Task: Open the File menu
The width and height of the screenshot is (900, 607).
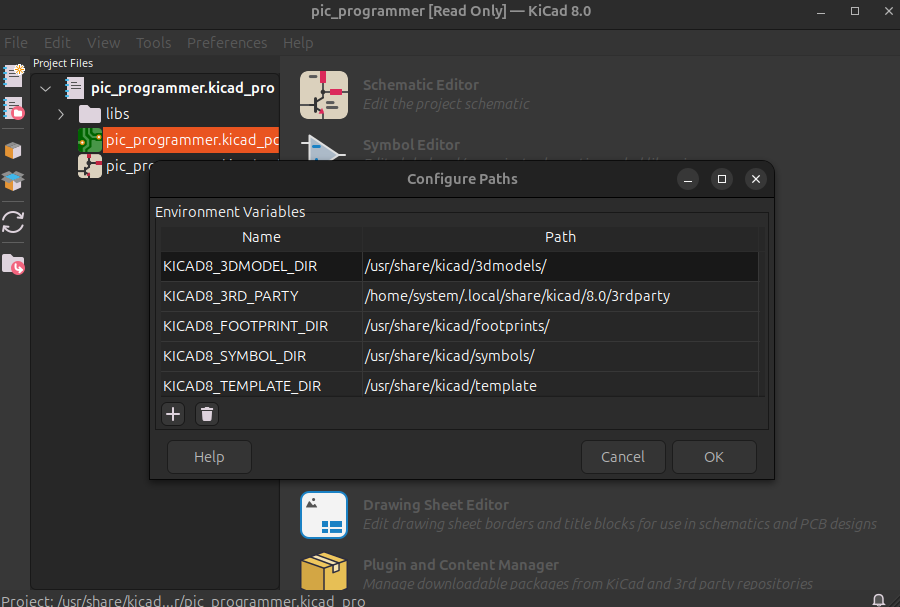Action: pos(15,43)
